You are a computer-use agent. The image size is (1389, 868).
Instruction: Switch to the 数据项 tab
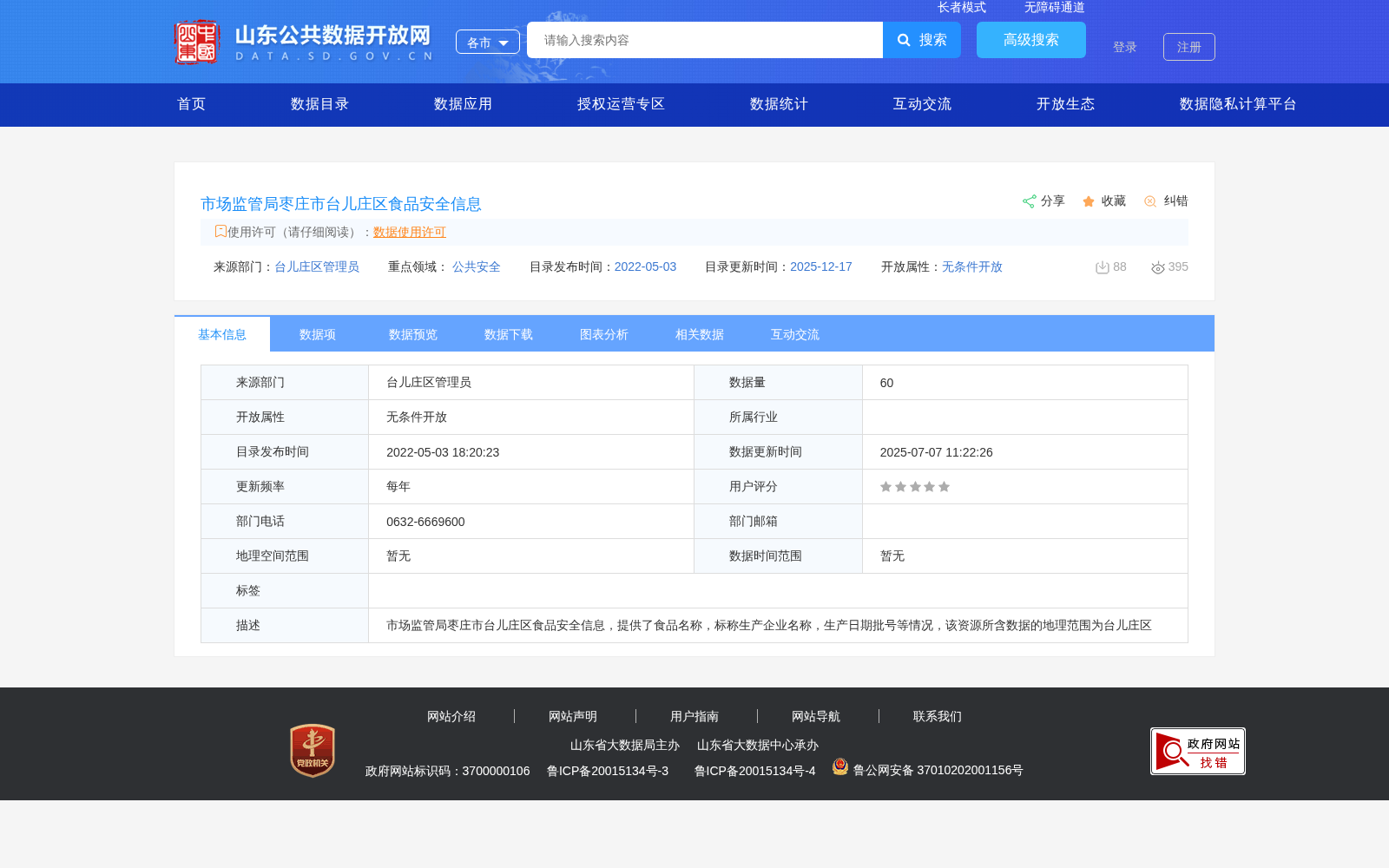click(x=318, y=334)
